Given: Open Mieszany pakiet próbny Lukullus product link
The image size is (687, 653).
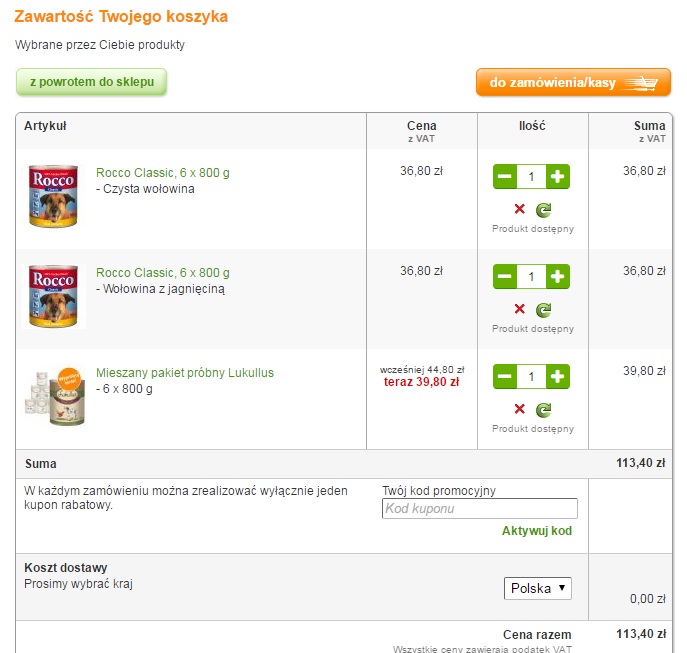Looking at the screenshot, I should (185, 373).
